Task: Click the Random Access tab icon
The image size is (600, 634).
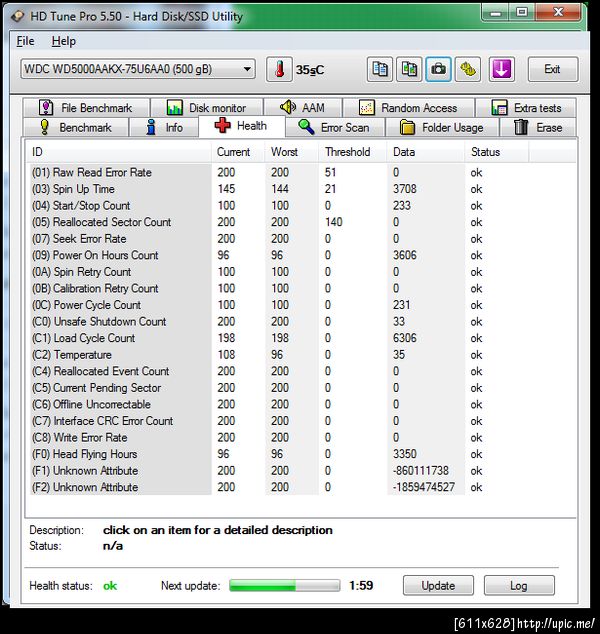Action: click(367, 108)
